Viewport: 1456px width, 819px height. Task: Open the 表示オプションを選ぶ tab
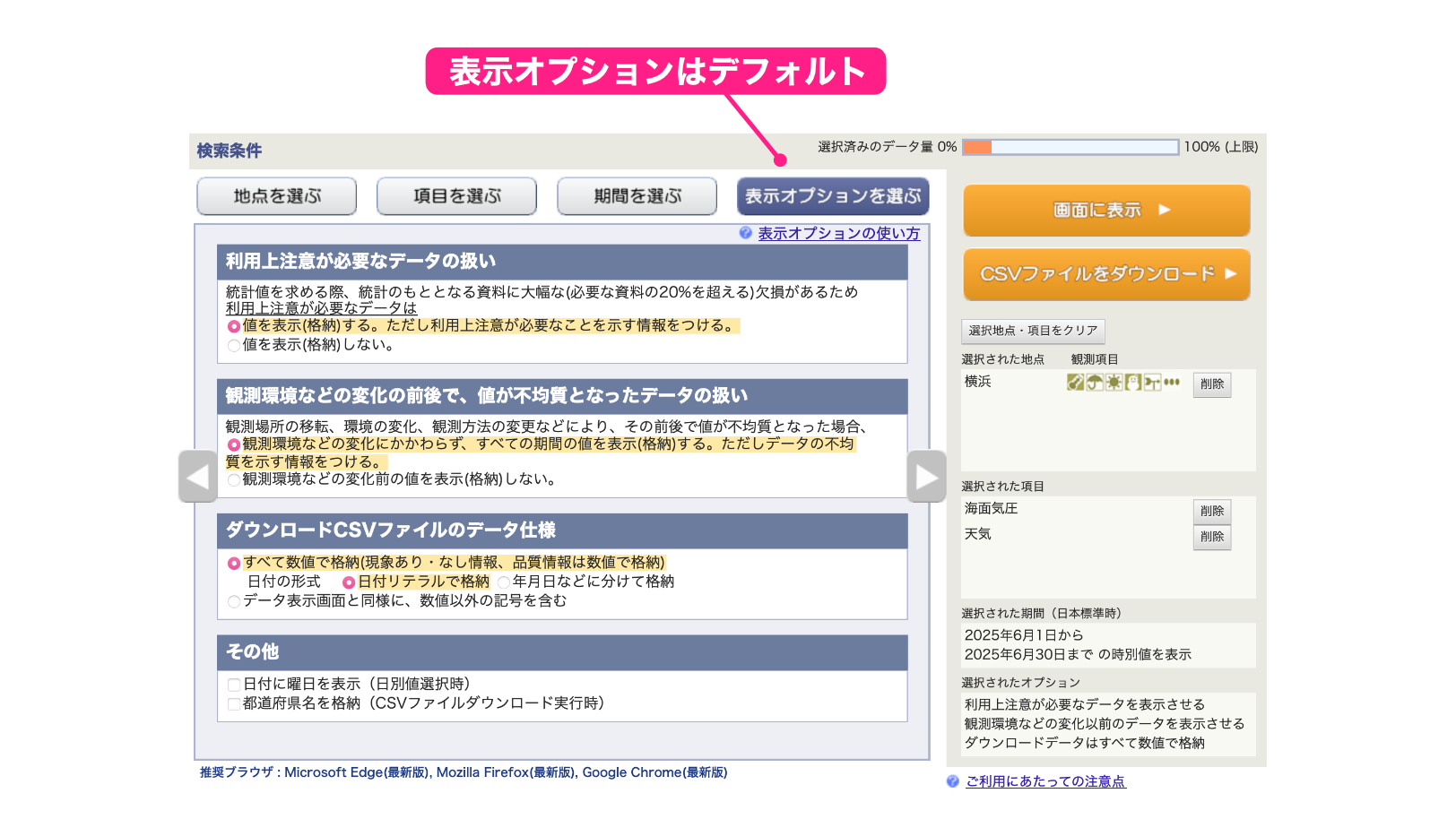point(833,196)
